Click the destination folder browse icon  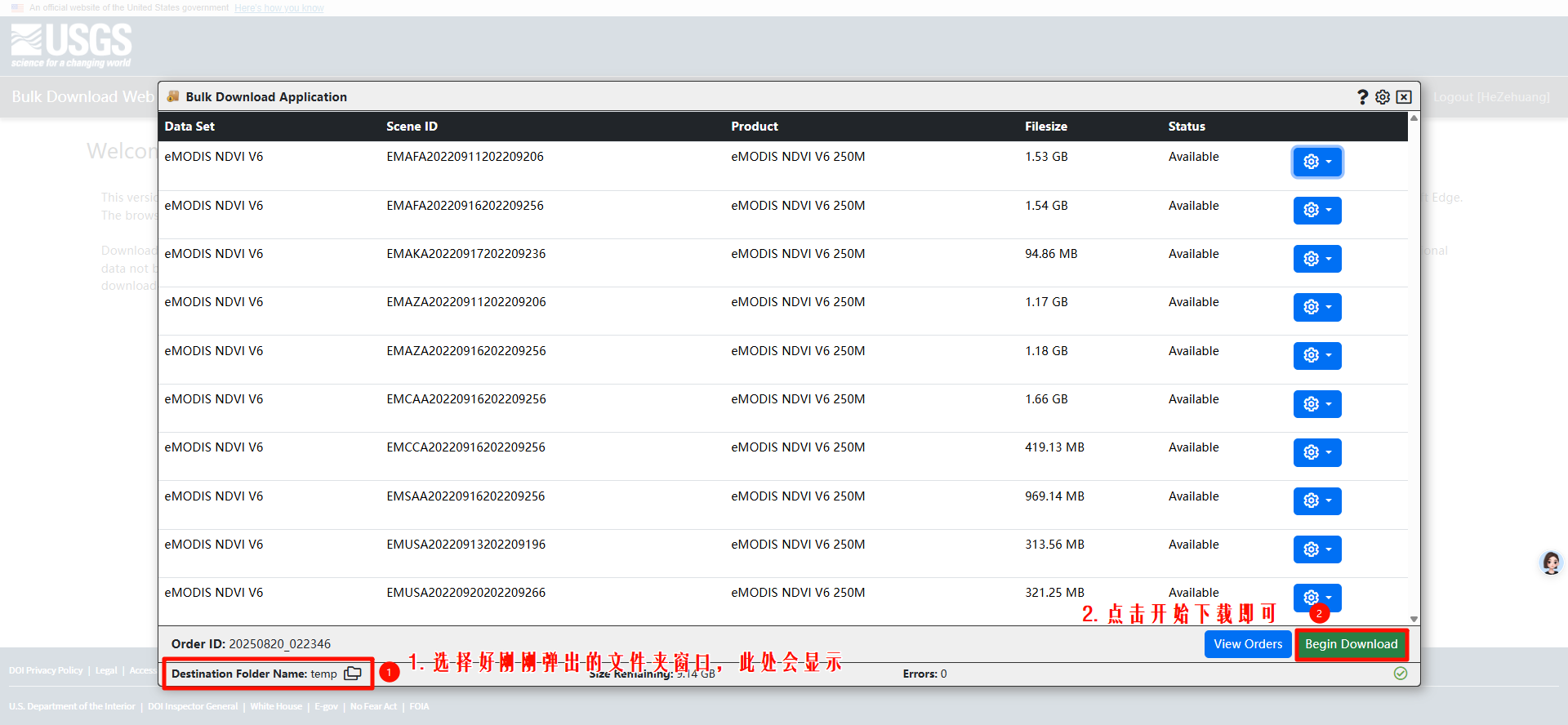[353, 674]
